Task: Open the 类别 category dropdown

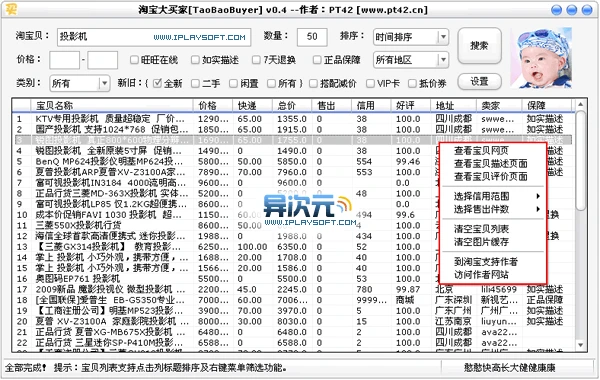Action: click(x=104, y=83)
